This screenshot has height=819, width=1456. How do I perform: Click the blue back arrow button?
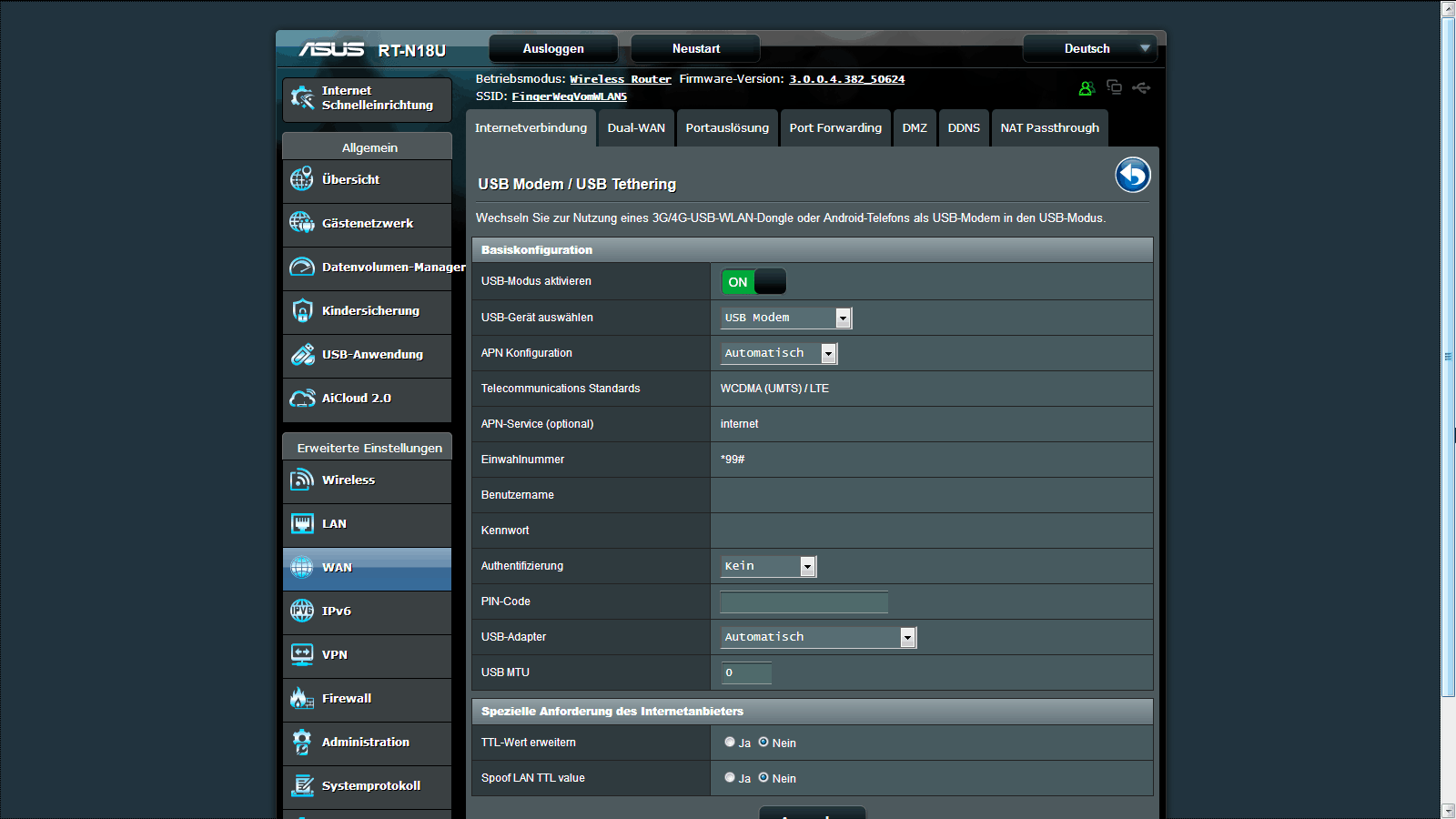[1133, 175]
